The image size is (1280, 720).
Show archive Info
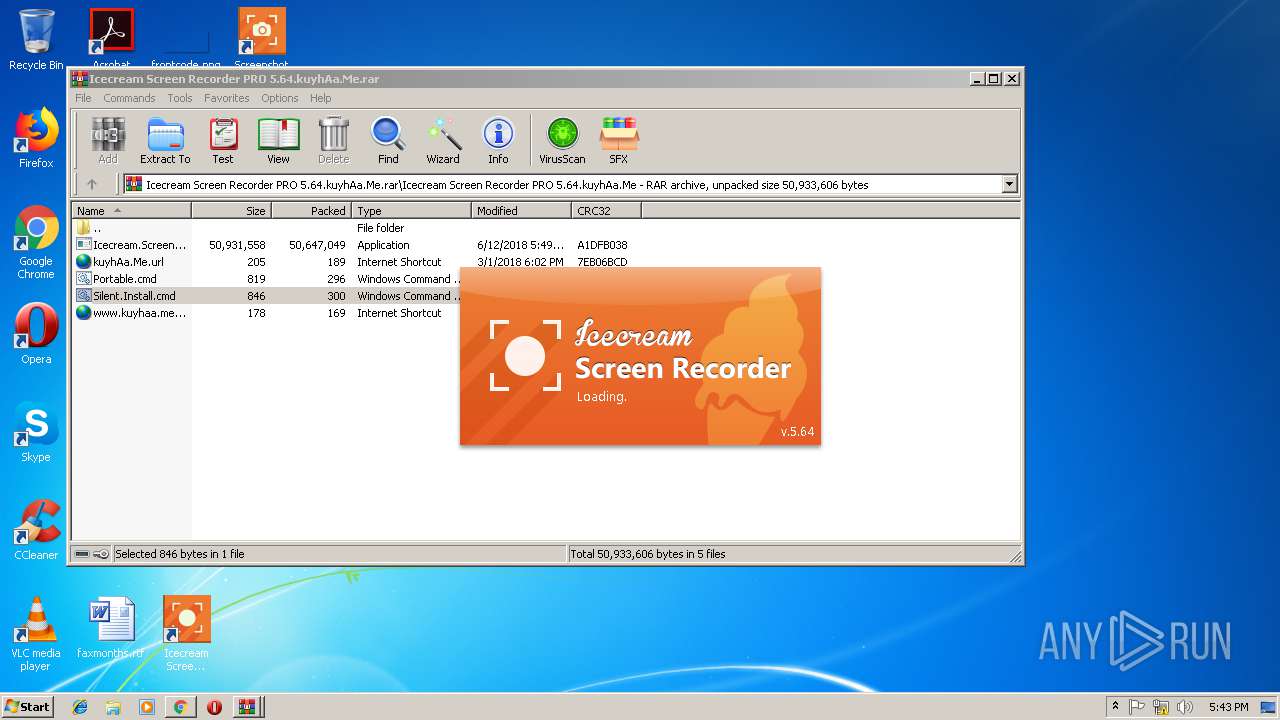click(x=498, y=141)
